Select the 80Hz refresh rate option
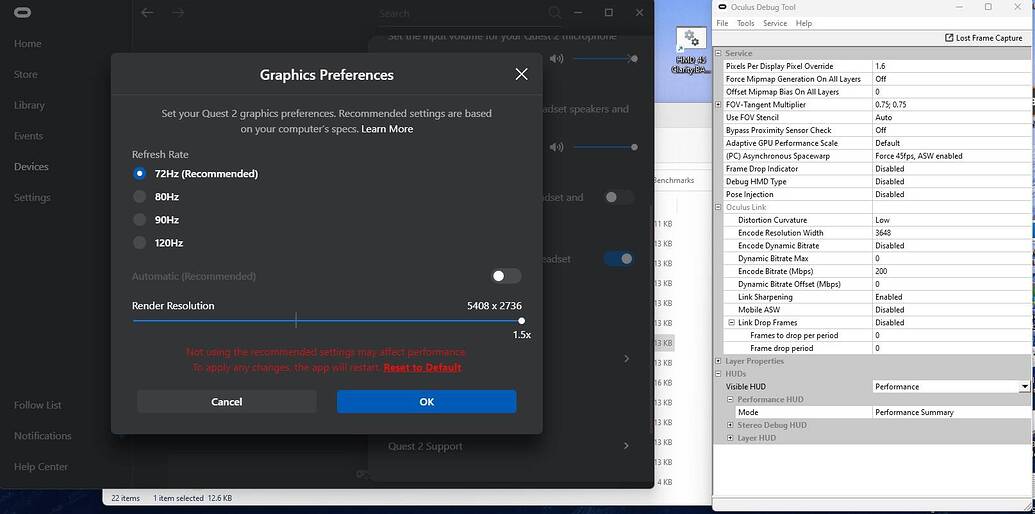 [x=139, y=197]
